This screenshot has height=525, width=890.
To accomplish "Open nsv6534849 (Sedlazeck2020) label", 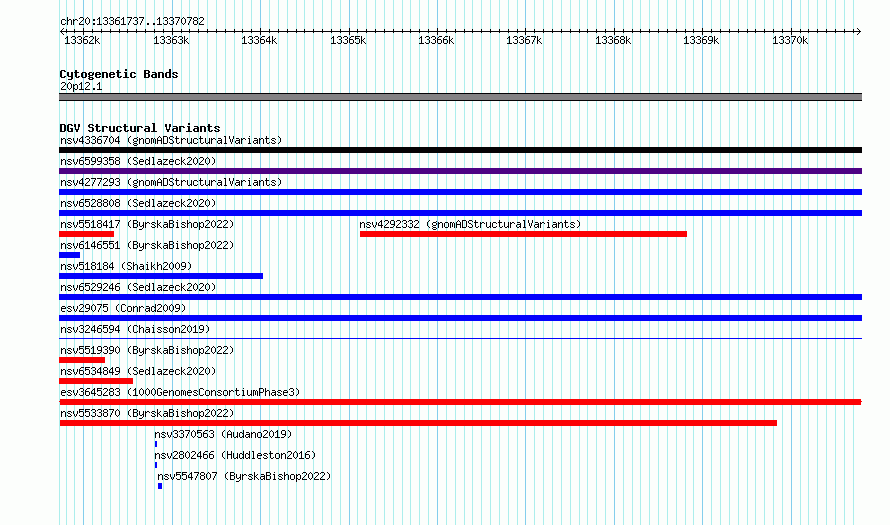I will pos(138,371).
